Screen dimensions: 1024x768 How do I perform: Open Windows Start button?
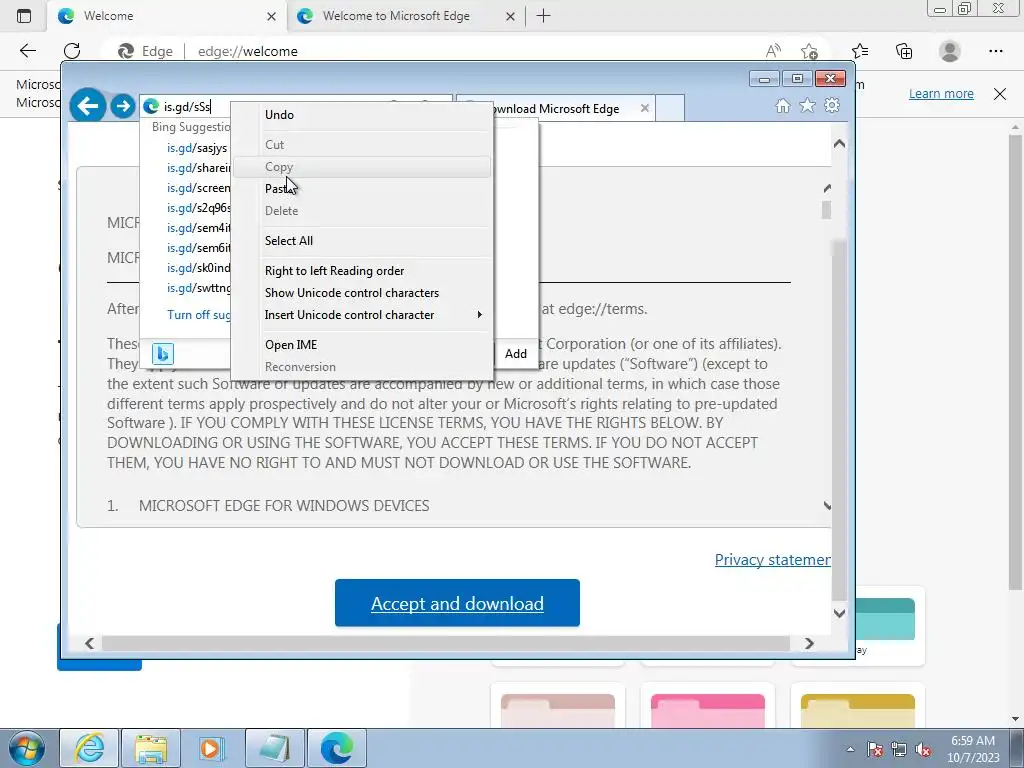(x=26, y=748)
